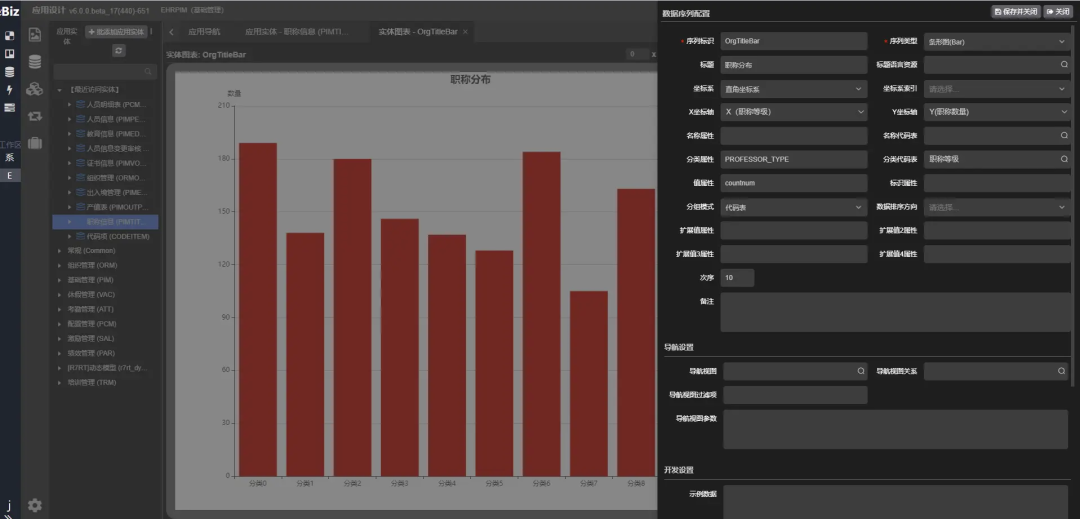Click the 保存并关闭 button
The height and width of the screenshot is (519, 1080).
click(1015, 11)
